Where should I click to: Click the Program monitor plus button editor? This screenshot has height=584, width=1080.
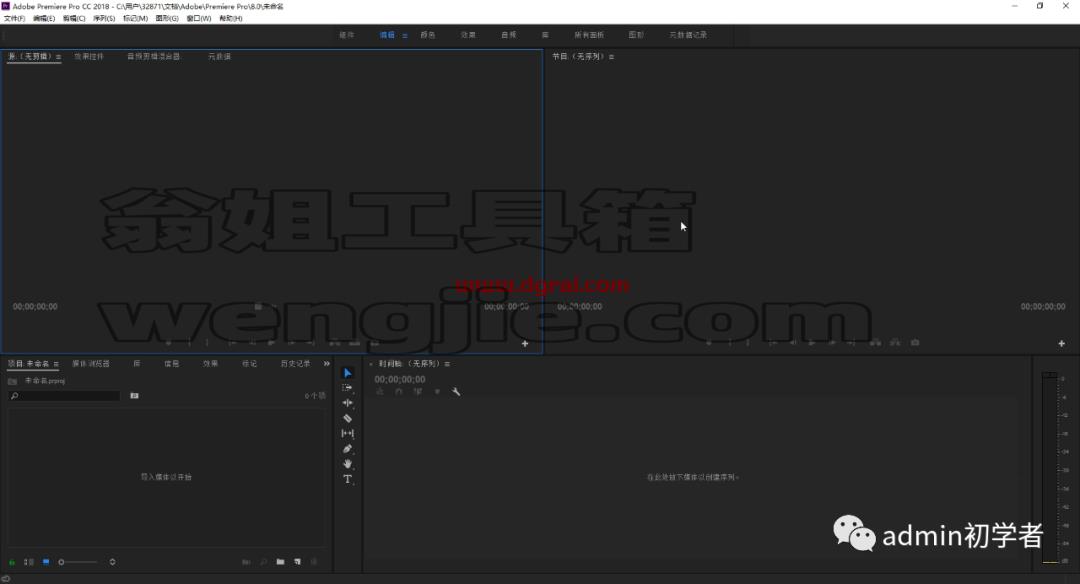1061,343
